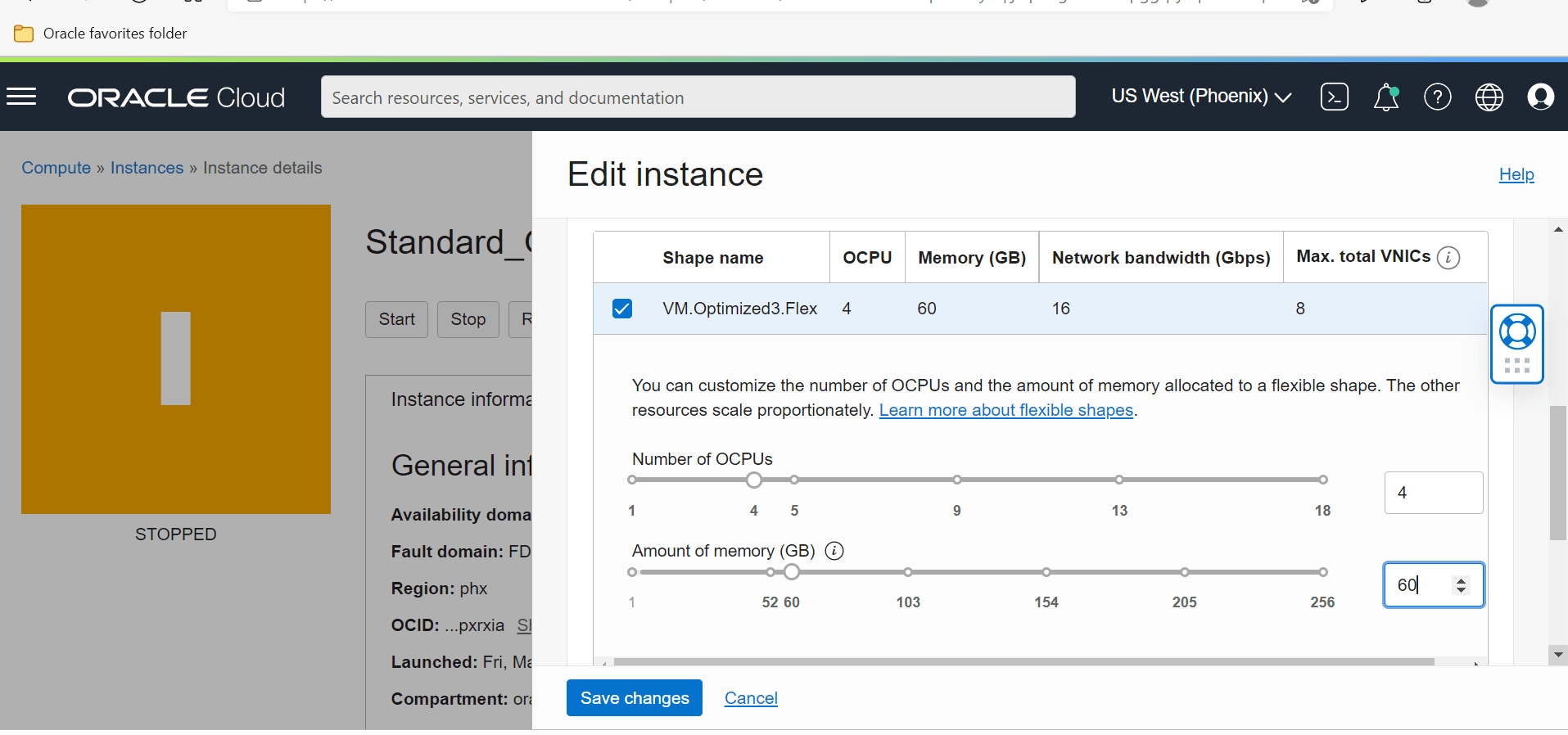Open the language globe icon

1489,97
